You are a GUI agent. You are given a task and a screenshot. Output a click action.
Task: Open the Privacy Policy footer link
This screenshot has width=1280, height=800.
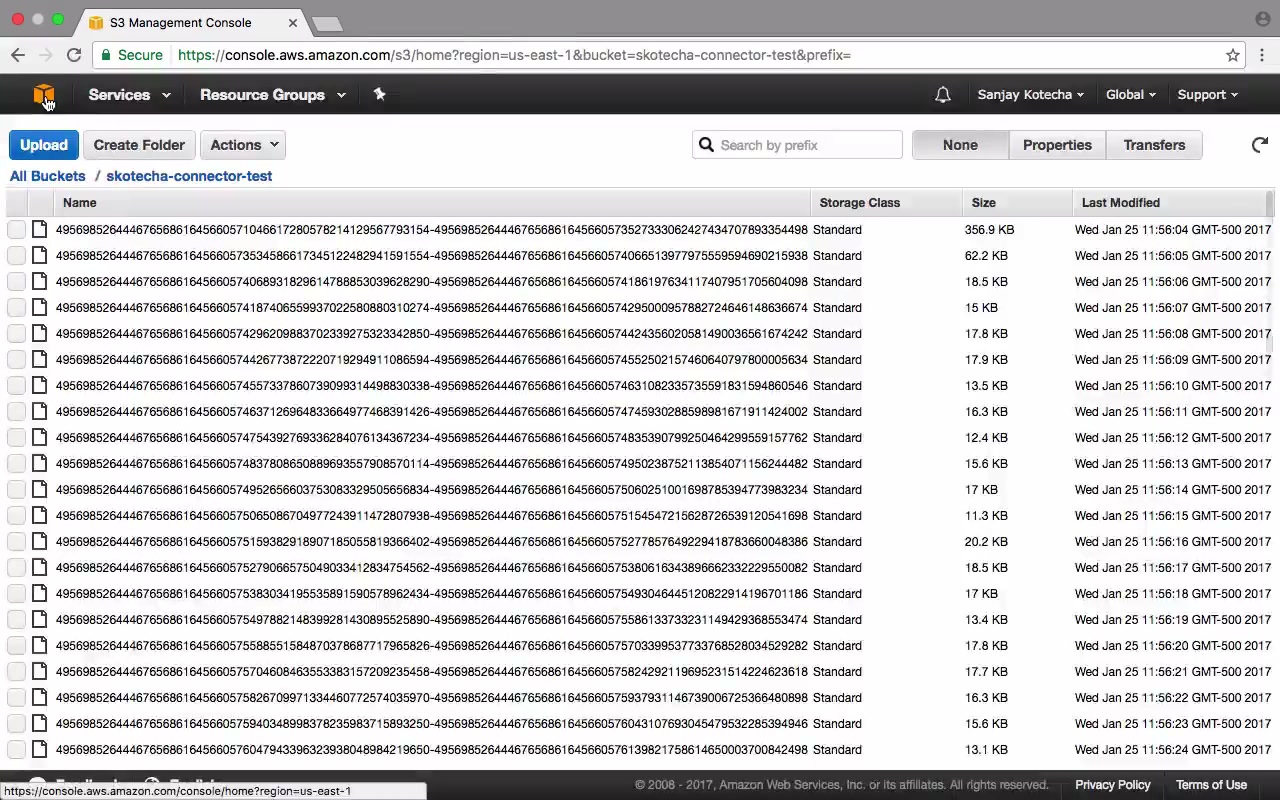(1113, 785)
